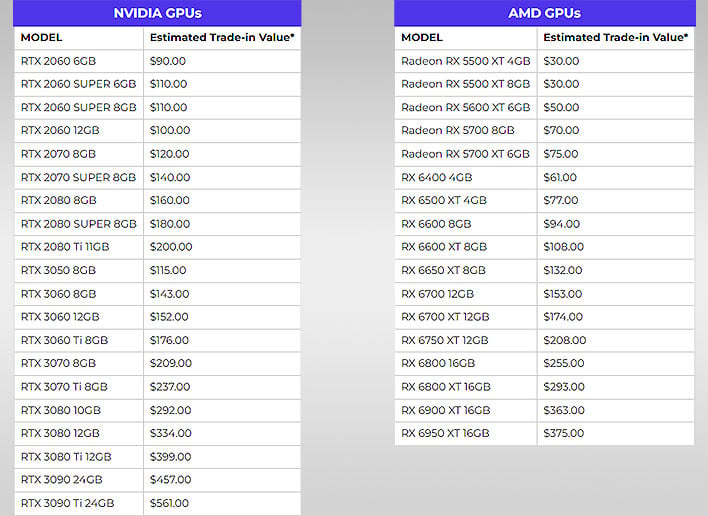The height and width of the screenshot is (516, 708).
Task: Select the RX 6800 XT 16GB cell
Action: [x=466, y=387]
